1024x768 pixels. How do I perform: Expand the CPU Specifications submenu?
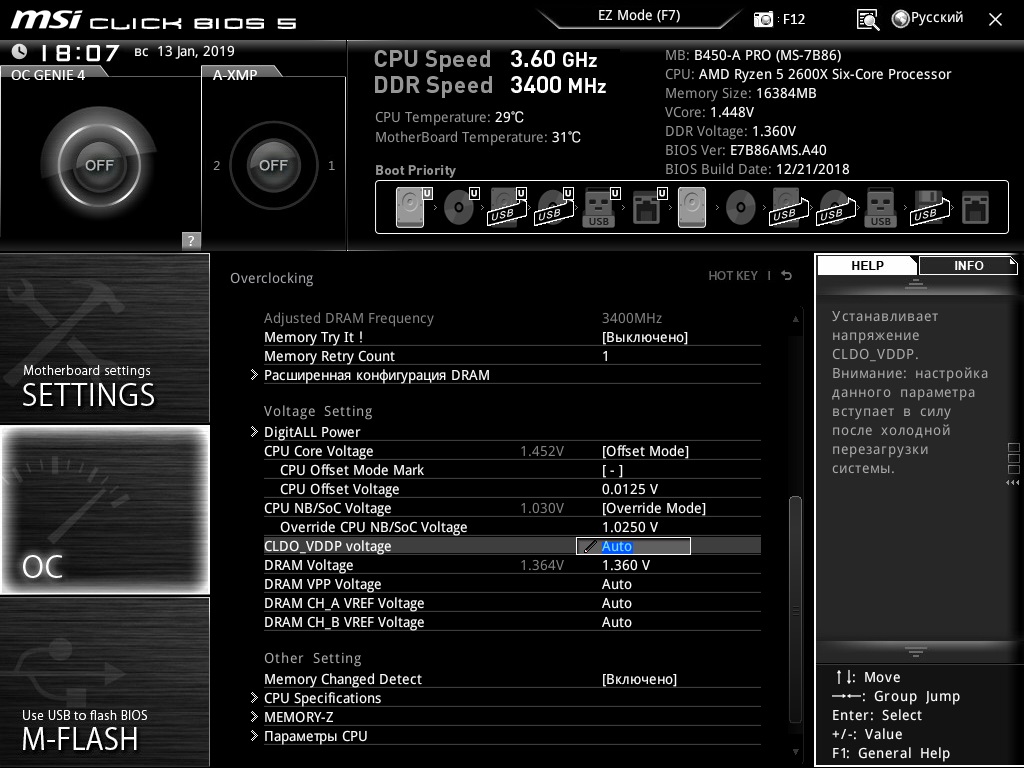(x=322, y=698)
